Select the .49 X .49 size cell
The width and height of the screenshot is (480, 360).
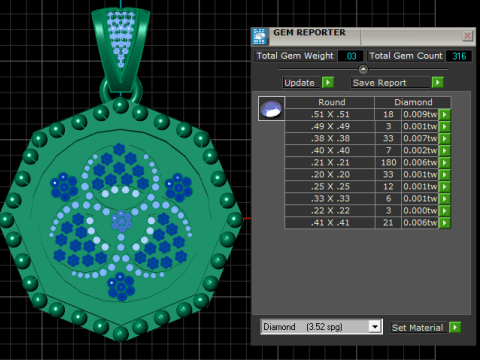[x=330, y=126]
